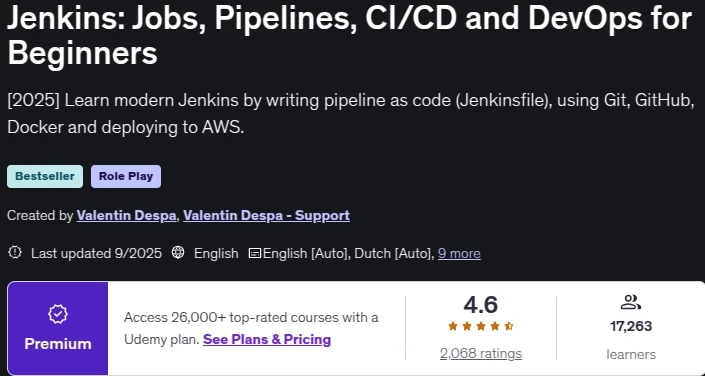Click the learners people icon
This screenshot has height=376, width=705.
point(630,302)
